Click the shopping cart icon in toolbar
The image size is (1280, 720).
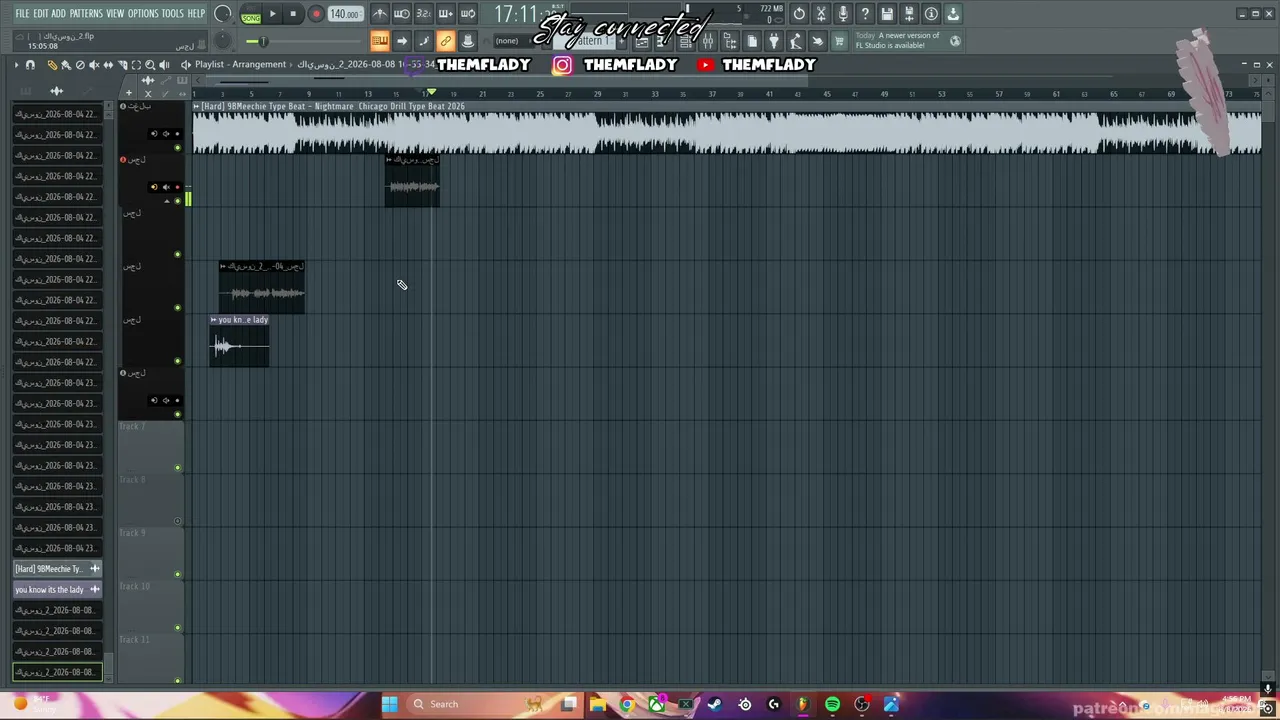click(840, 41)
